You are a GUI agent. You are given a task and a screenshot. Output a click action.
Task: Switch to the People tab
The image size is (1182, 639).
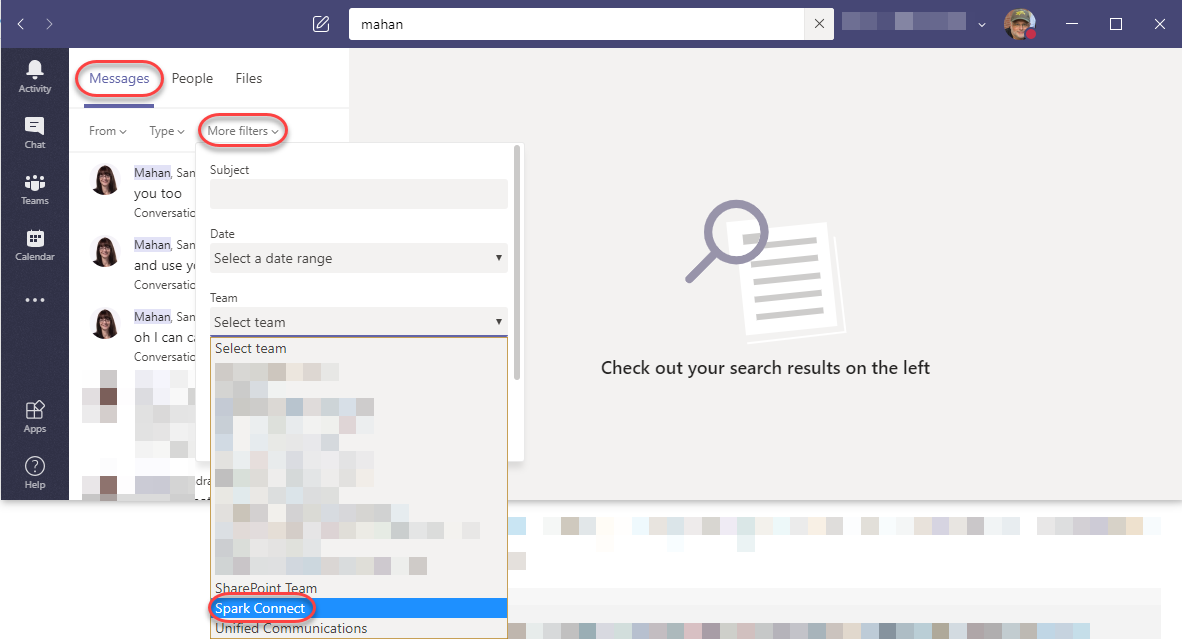(x=192, y=78)
